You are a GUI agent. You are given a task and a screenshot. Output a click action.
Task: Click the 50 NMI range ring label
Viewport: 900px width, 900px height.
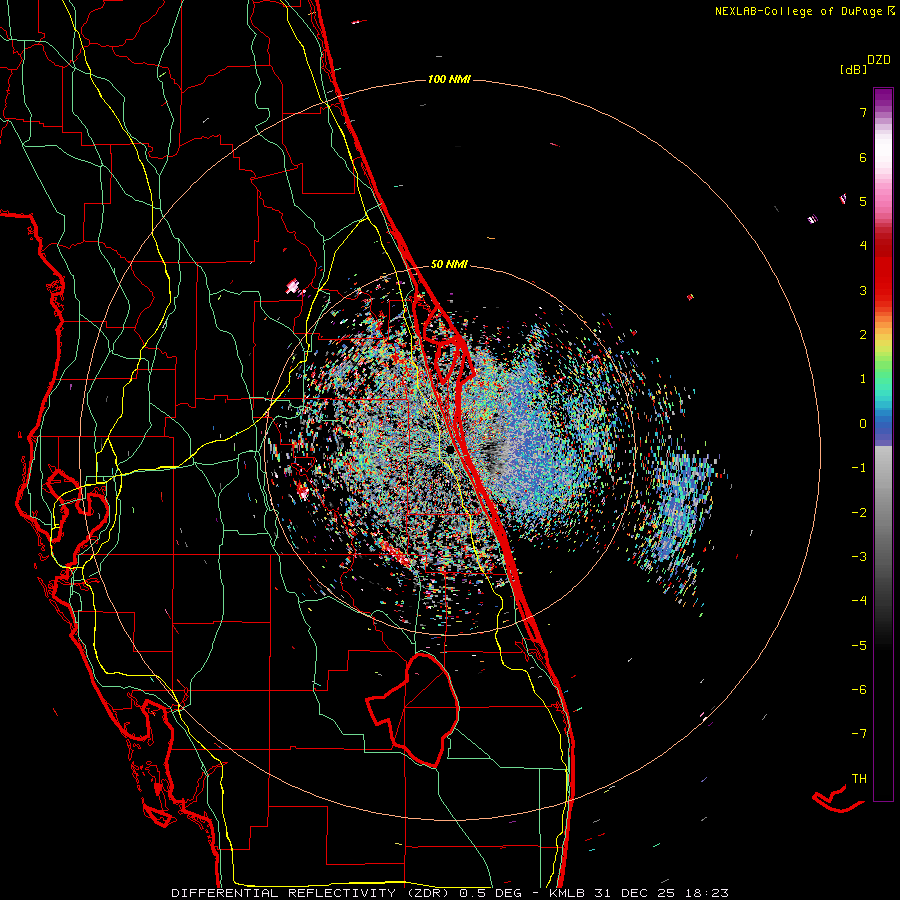coord(449,264)
